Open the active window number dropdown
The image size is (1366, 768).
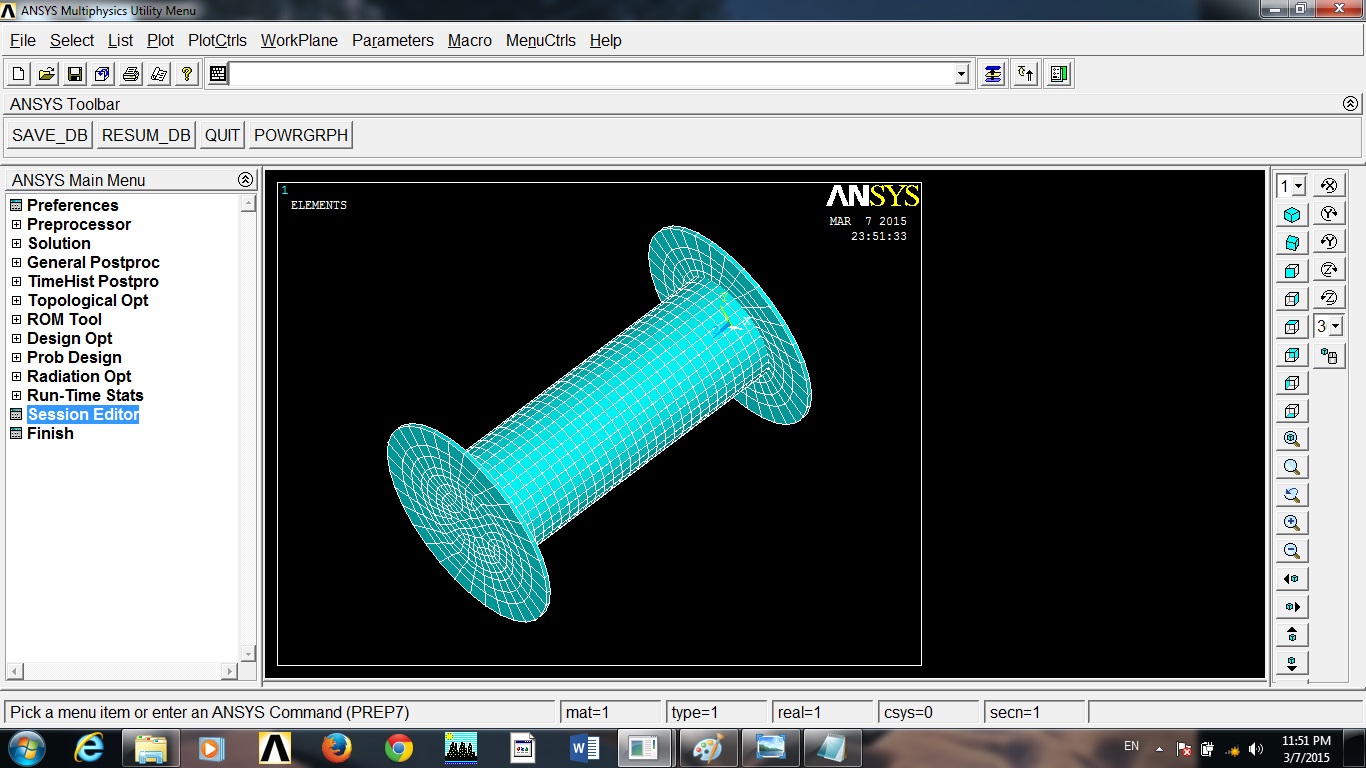[1298, 187]
